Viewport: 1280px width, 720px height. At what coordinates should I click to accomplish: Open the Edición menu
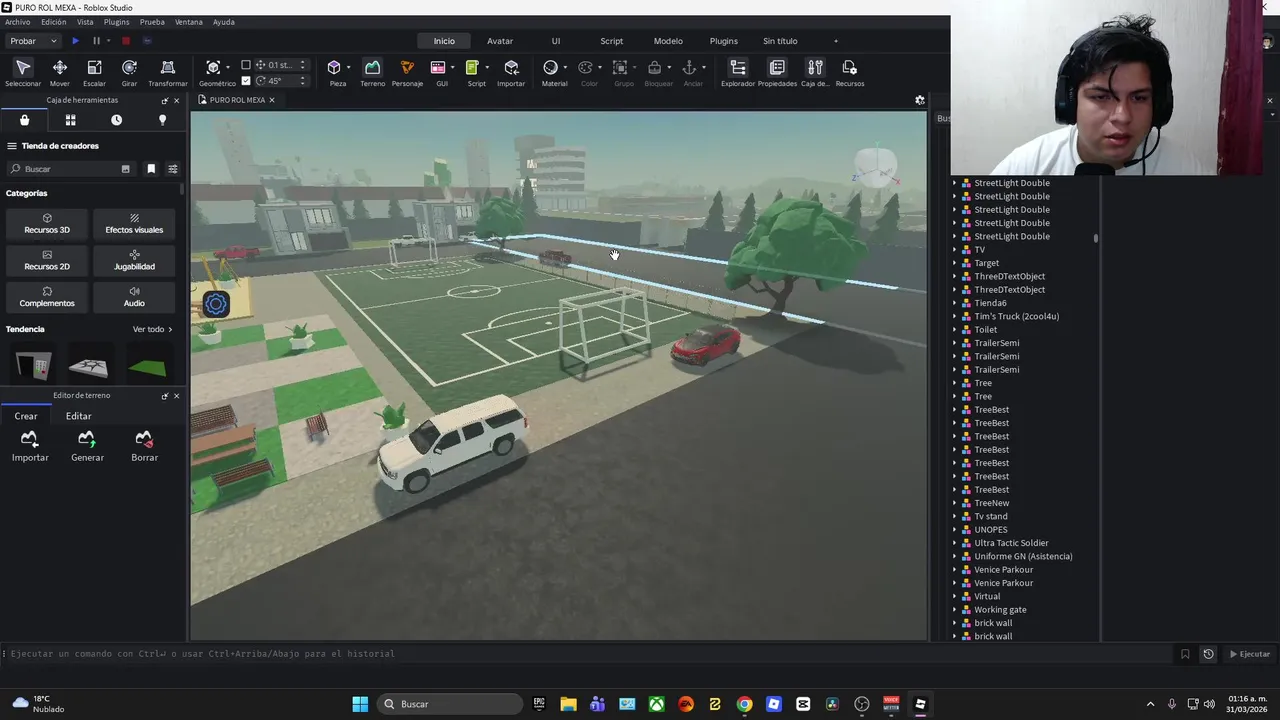pos(53,22)
